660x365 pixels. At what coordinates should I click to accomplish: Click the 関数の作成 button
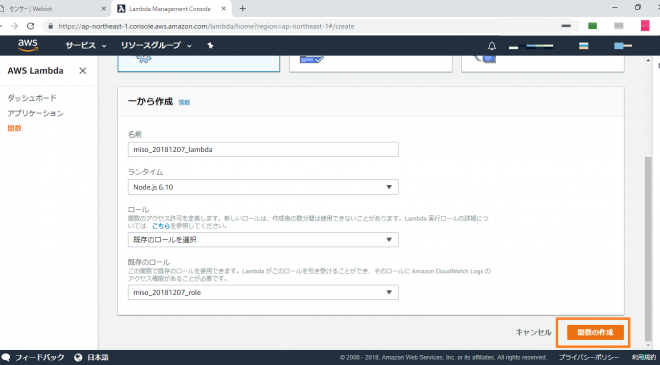point(595,332)
